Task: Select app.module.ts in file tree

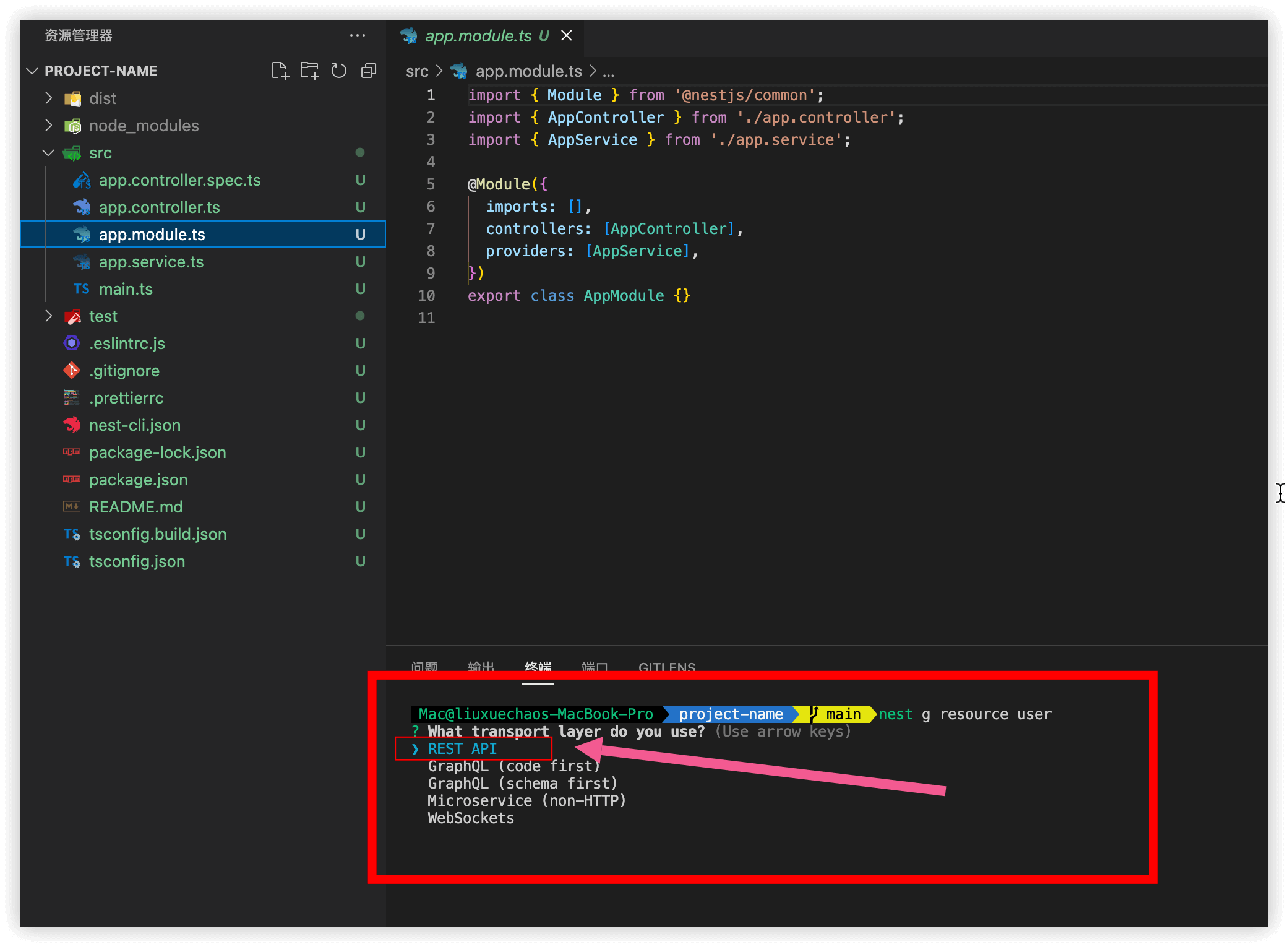Action: pyautogui.click(x=203, y=235)
